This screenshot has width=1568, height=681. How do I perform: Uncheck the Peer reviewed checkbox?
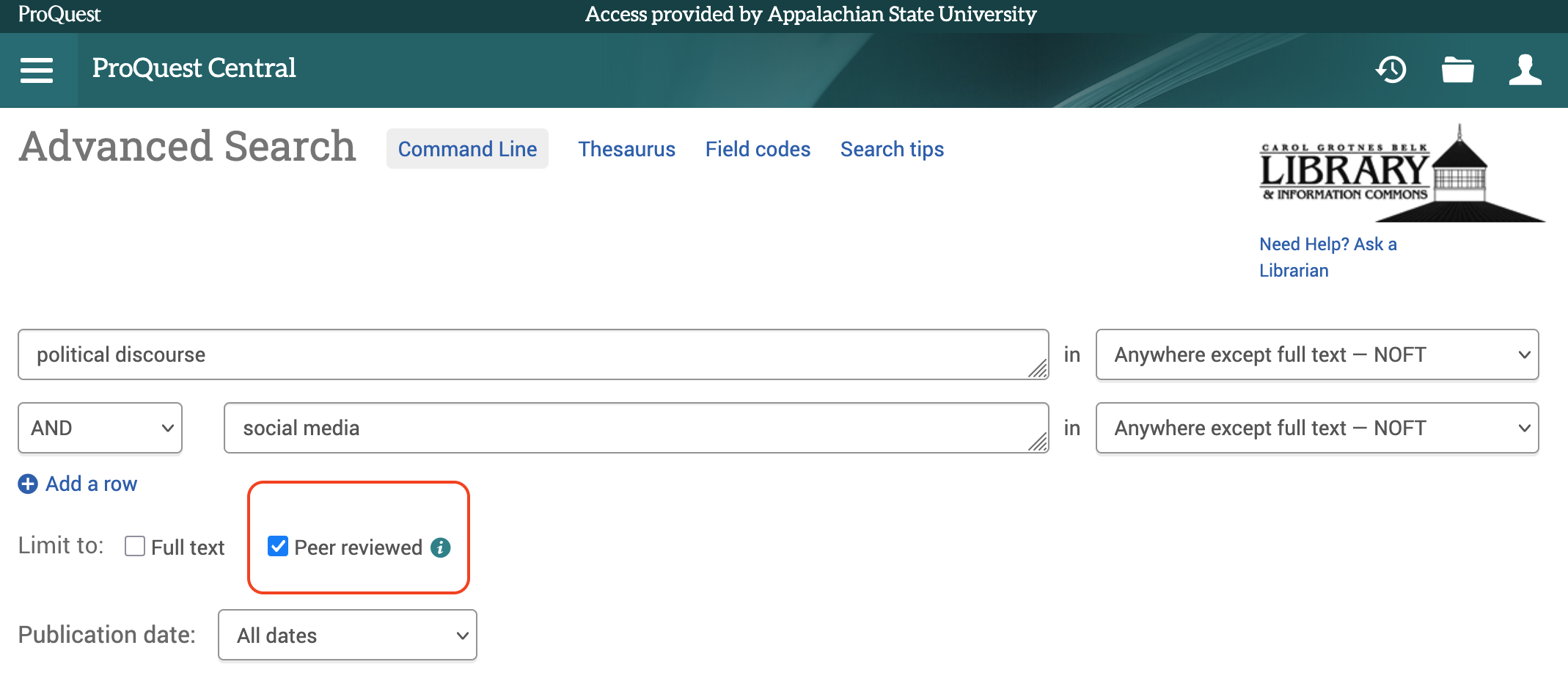pos(278,546)
